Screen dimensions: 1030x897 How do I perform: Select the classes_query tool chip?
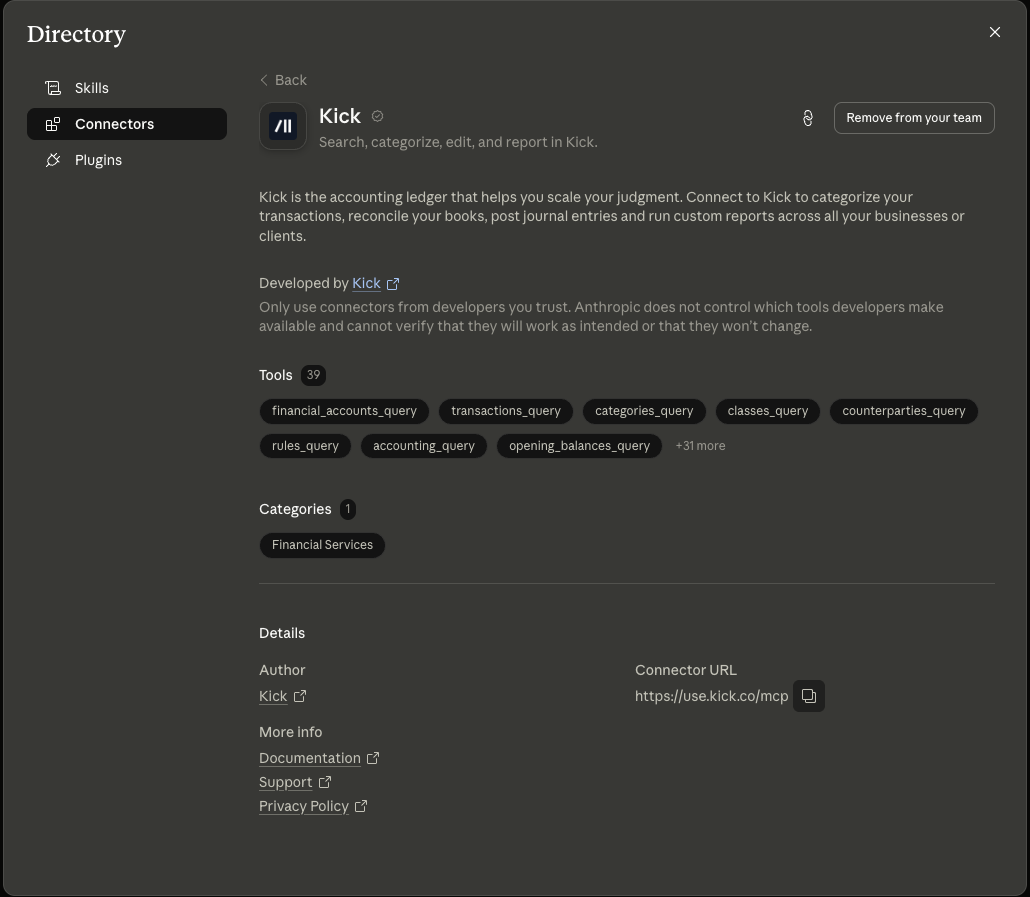(x=767, y=411)
